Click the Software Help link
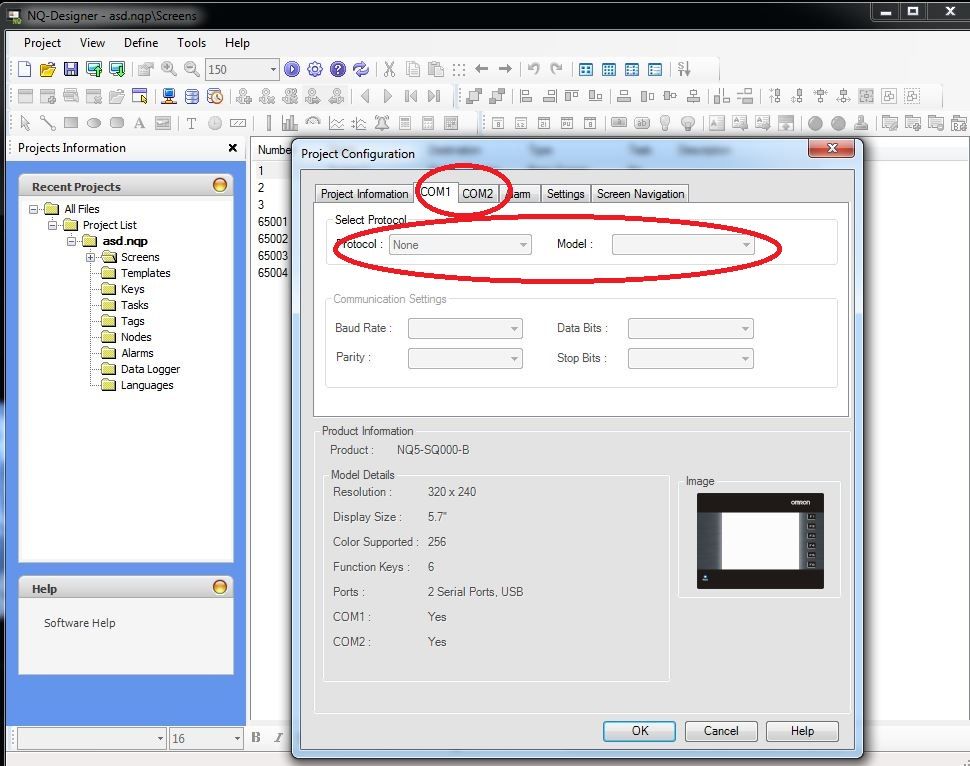 coord(80,623)
